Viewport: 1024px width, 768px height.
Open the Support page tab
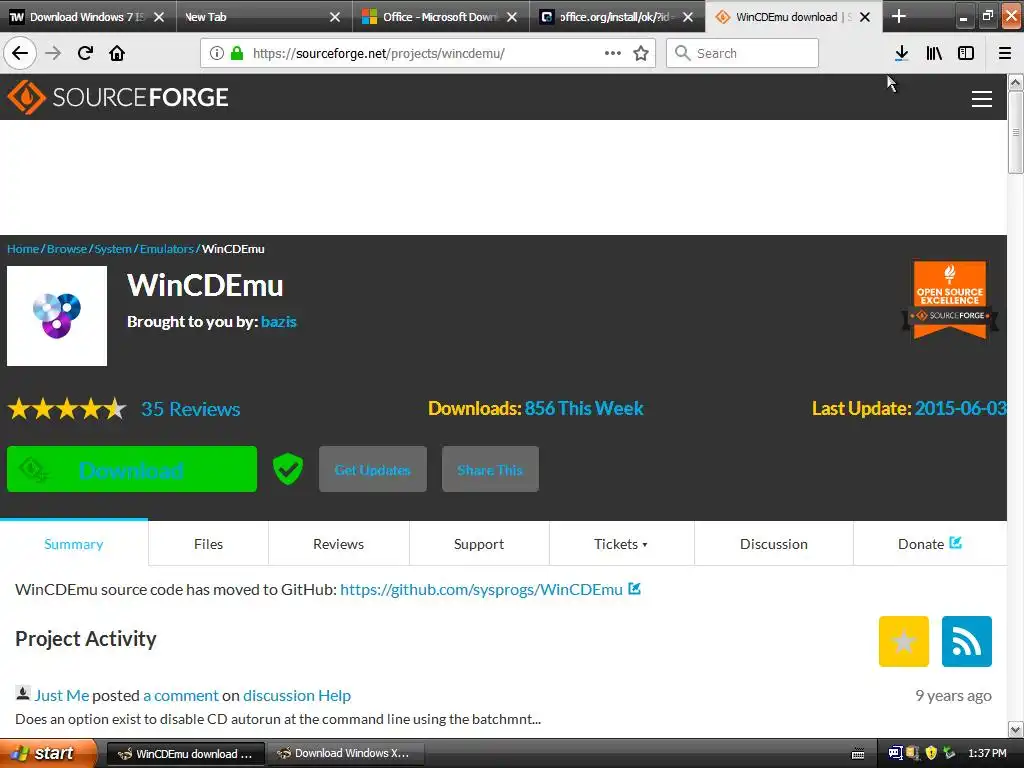point(479,543)
